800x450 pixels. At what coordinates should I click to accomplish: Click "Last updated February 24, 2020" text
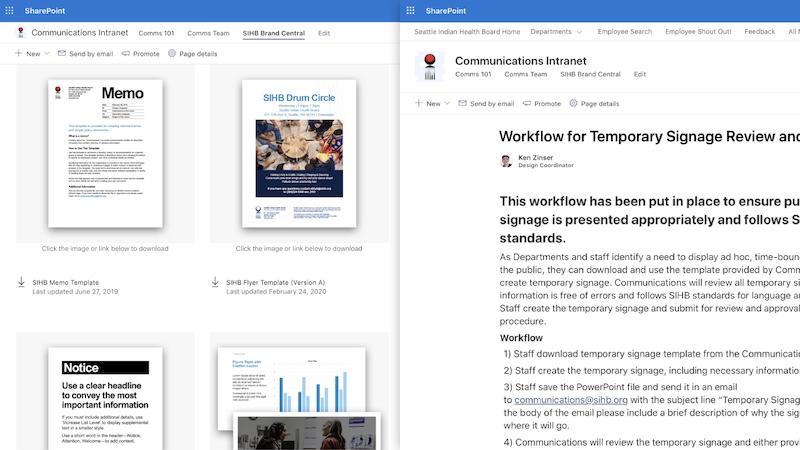[x=276, y=291]
